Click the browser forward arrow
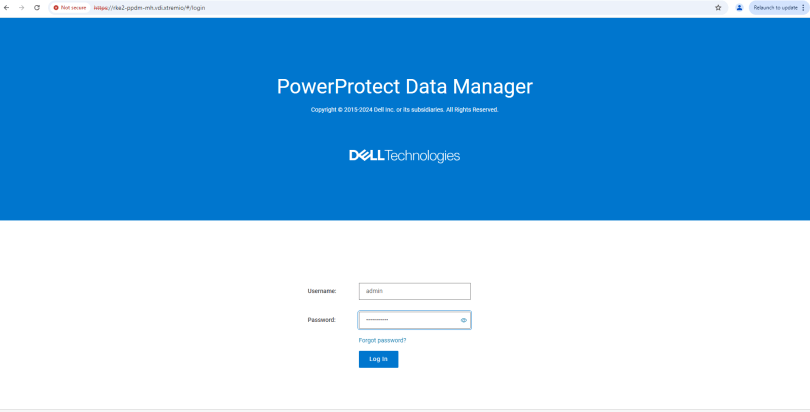The image size is (810, 412). click(x=22, y=7)
